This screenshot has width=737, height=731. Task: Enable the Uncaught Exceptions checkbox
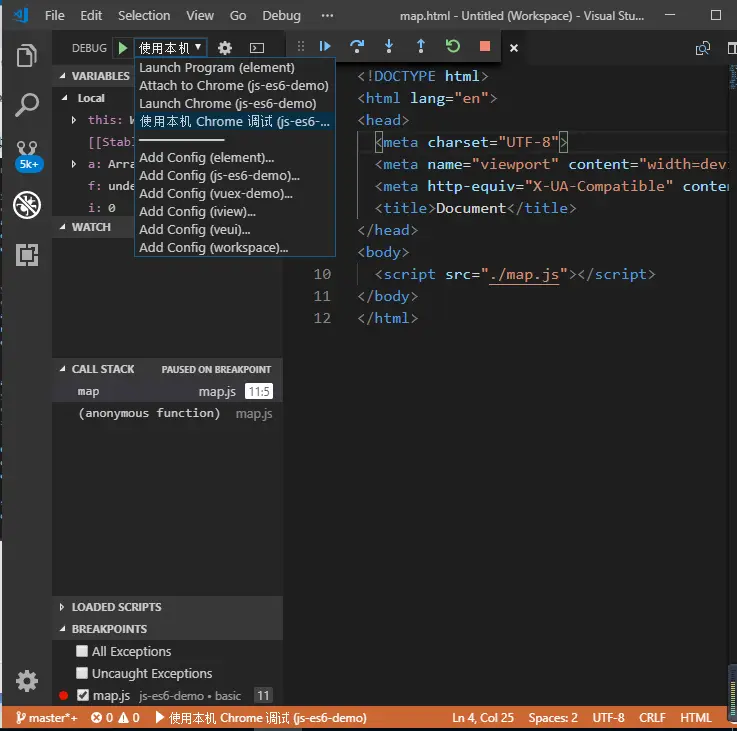pyautogui.click(x=83, y=673)
